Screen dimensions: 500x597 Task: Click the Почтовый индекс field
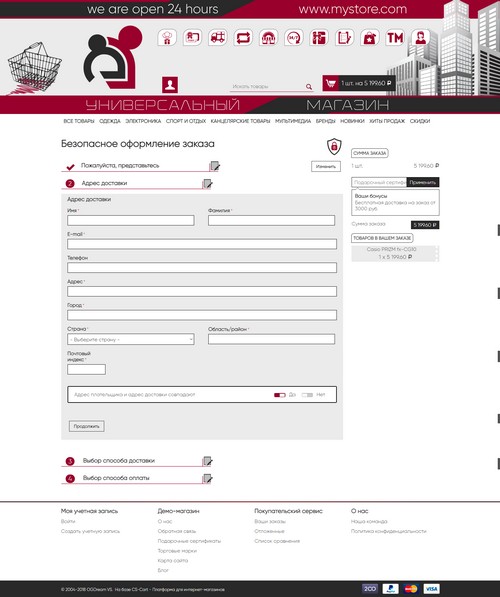(x=86, y=369)
